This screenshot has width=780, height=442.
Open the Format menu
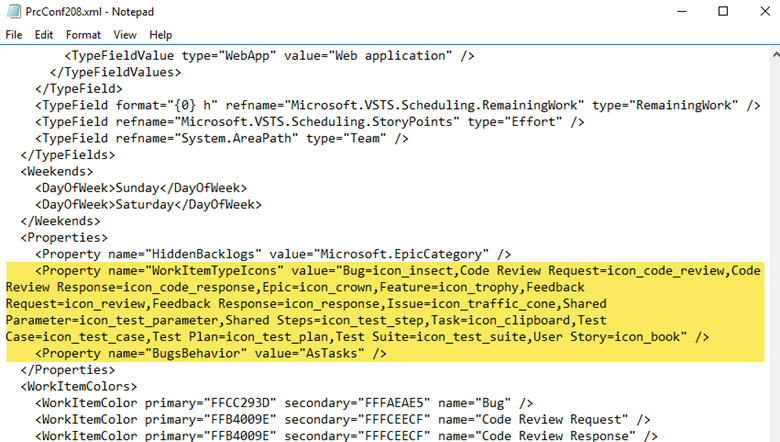click(x=83, y=35)
